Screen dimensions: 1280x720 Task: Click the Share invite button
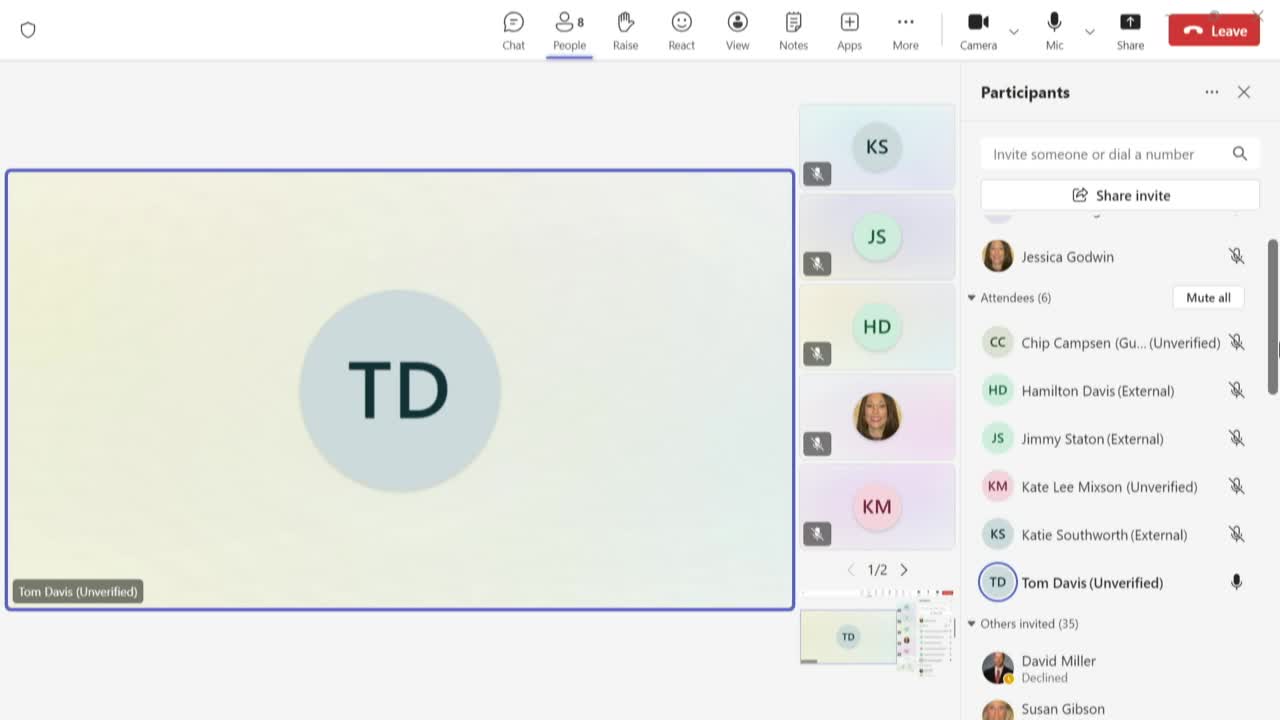pos(1120,195)
